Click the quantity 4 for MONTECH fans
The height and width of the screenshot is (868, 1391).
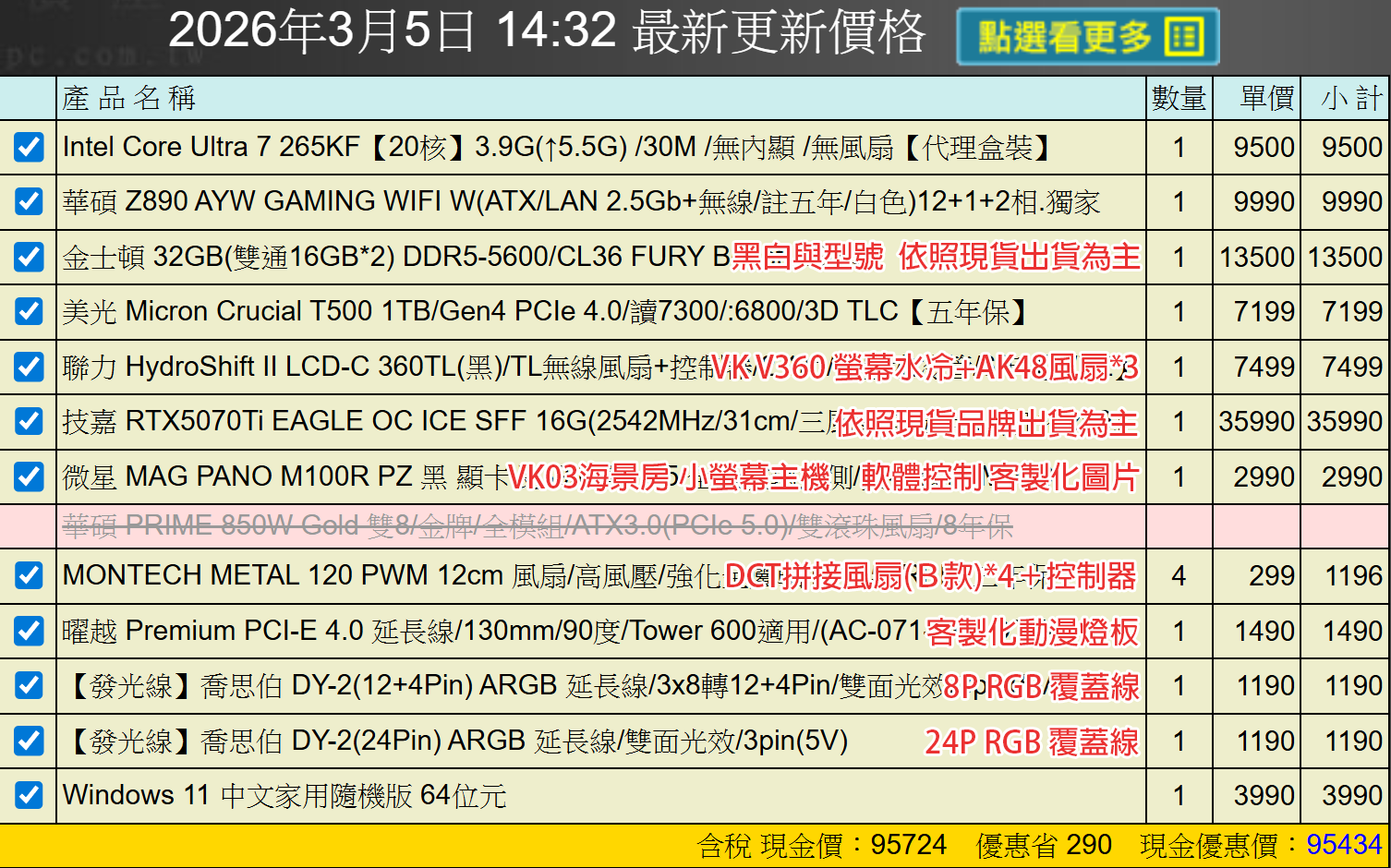point(1179,576)
